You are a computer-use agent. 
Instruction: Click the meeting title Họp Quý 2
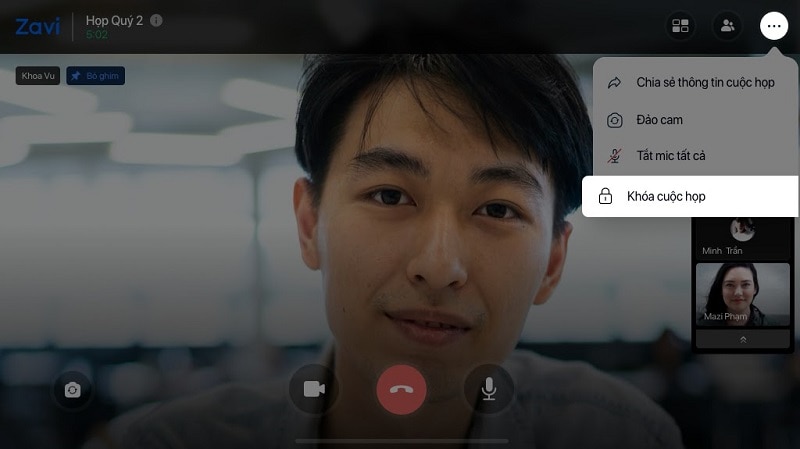114,20
